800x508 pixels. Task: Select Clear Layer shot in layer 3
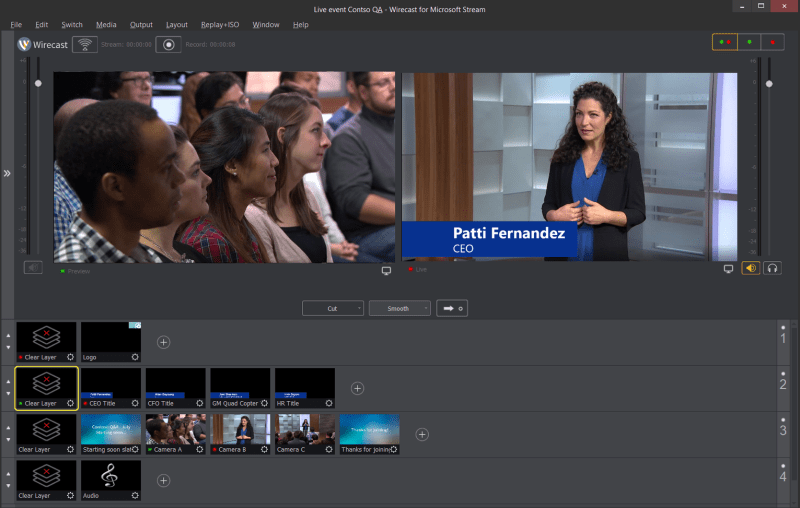click(x=46, y=434)
